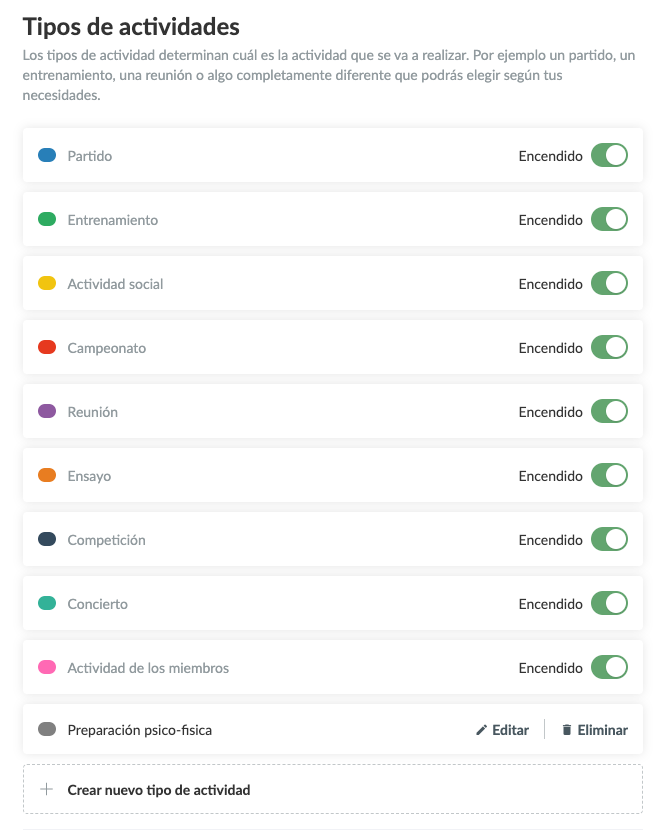The height and width of the screenshot is (835, 666).
Task: Disable the Partido activity toggle
Action: pyautogui.click(x=609, y=155)
